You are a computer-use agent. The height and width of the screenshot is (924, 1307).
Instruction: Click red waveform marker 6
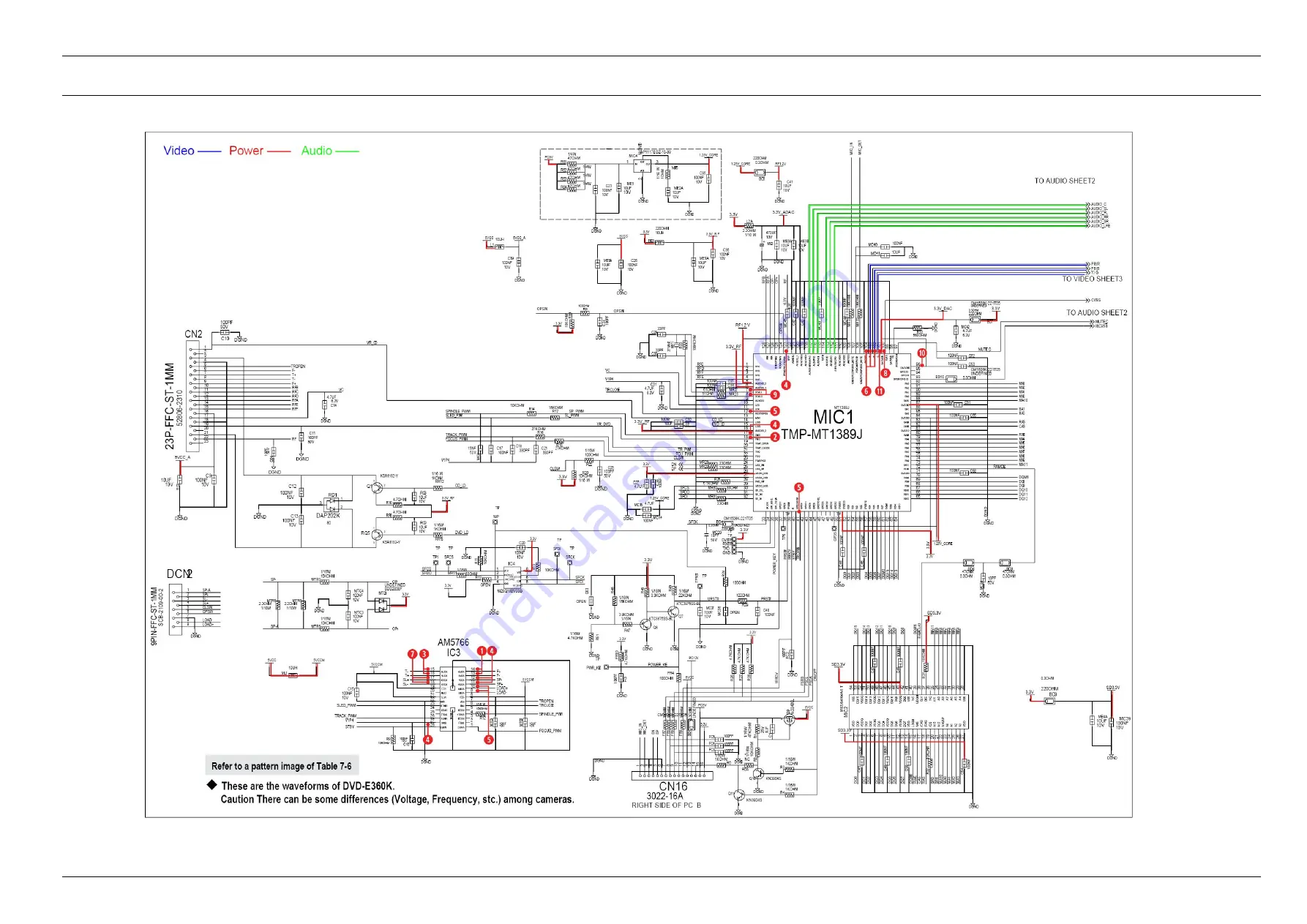click(x=866, y=391)
